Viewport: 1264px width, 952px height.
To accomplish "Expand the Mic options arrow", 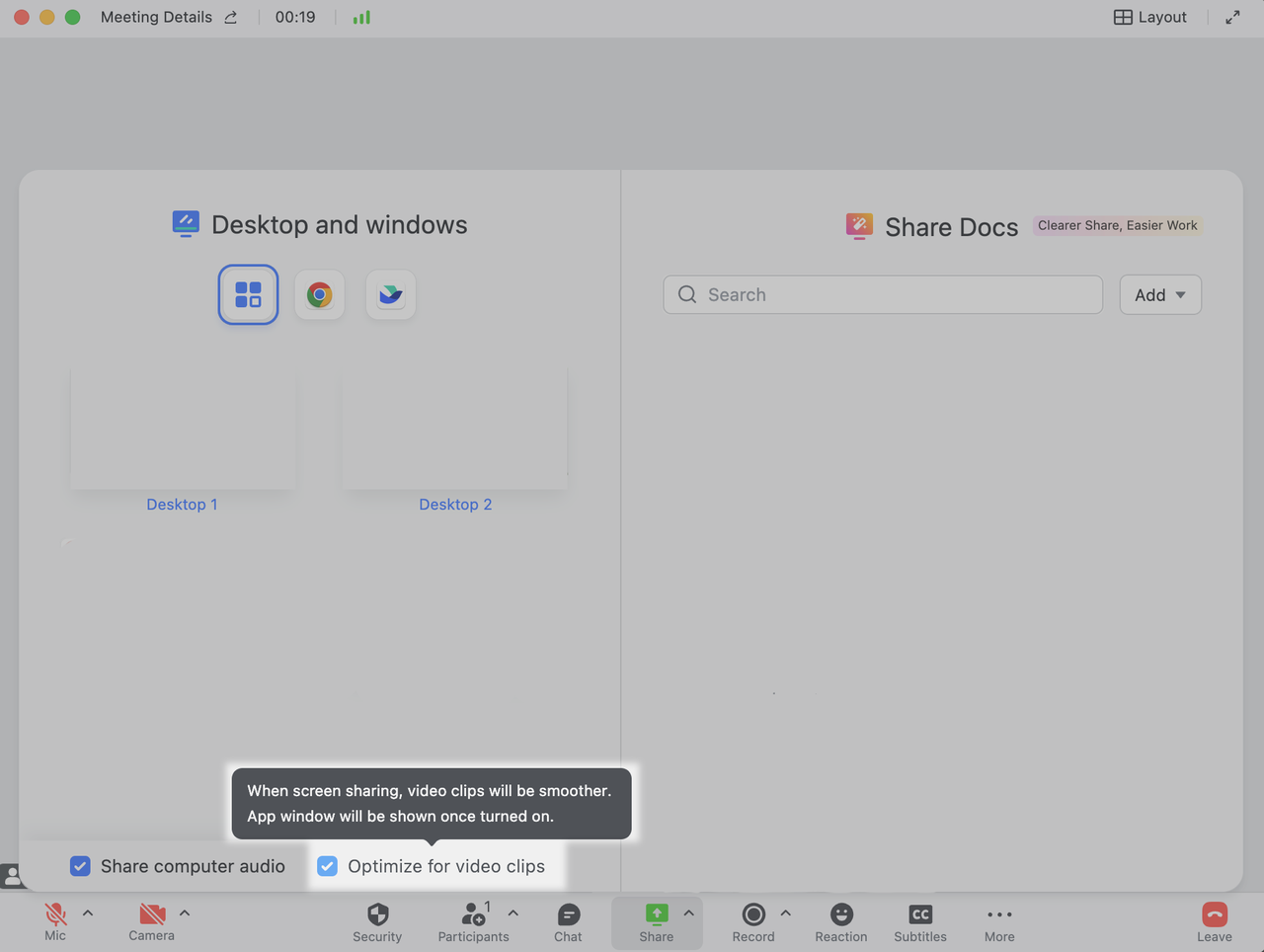I will pyautogui.click(x=88, y=912).
